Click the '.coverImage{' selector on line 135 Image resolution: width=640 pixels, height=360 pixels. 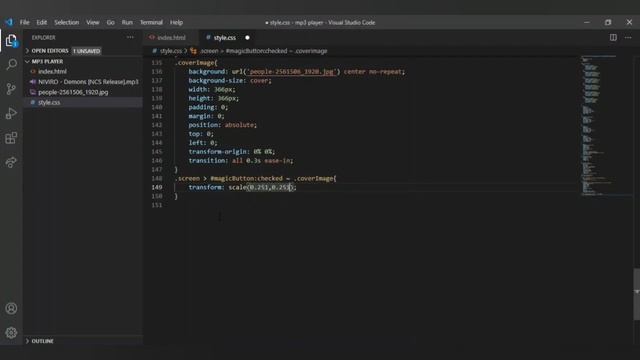(x=196, y=63)
